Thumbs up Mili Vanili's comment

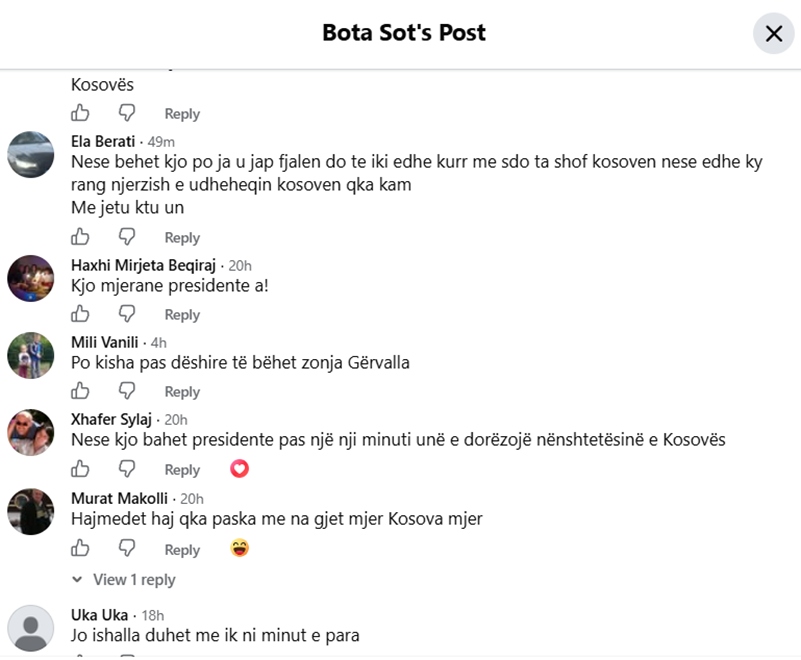(x=80, y=391)
